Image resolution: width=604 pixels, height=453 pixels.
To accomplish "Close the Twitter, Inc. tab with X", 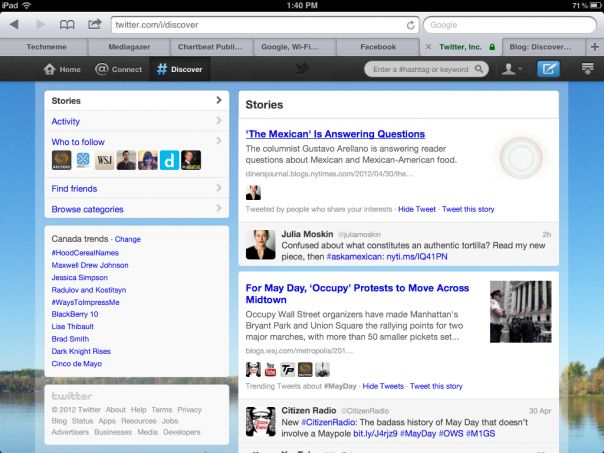I will [x=428, y=47].
